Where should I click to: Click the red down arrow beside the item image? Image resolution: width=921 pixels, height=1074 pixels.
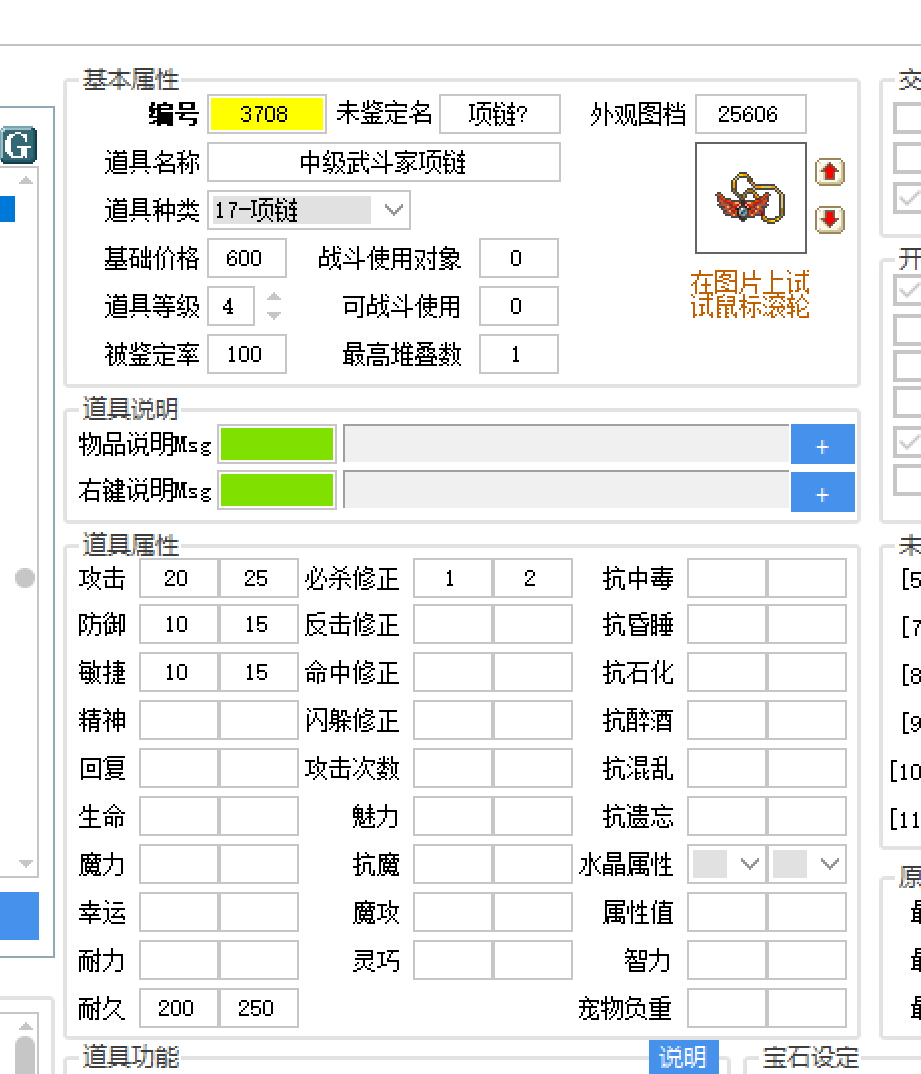tap(829, 220)
